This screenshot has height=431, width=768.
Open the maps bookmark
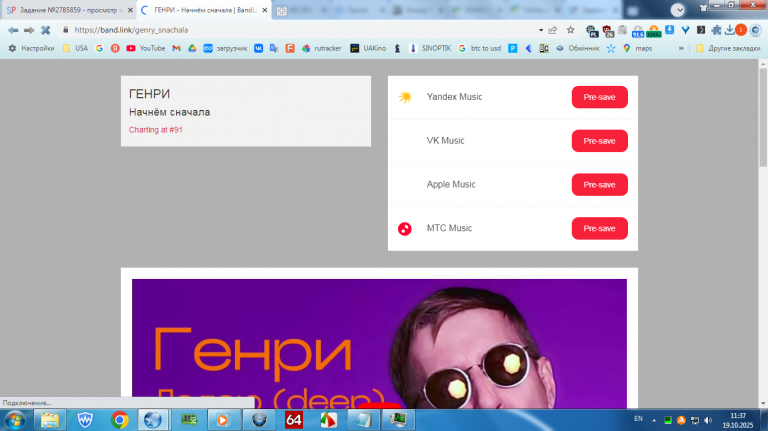[637, 48]
